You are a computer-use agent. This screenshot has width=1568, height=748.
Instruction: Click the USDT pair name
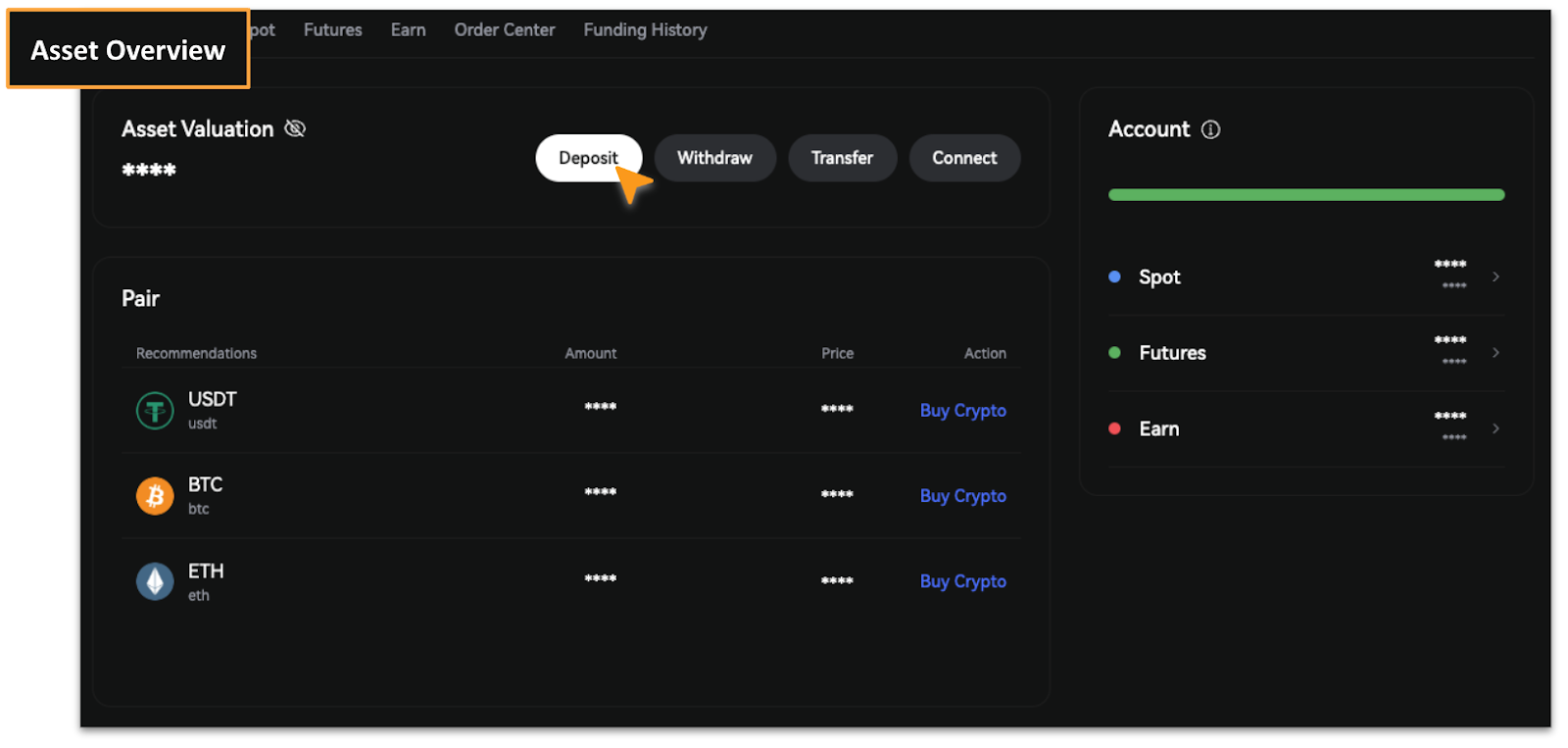[212, 399]
